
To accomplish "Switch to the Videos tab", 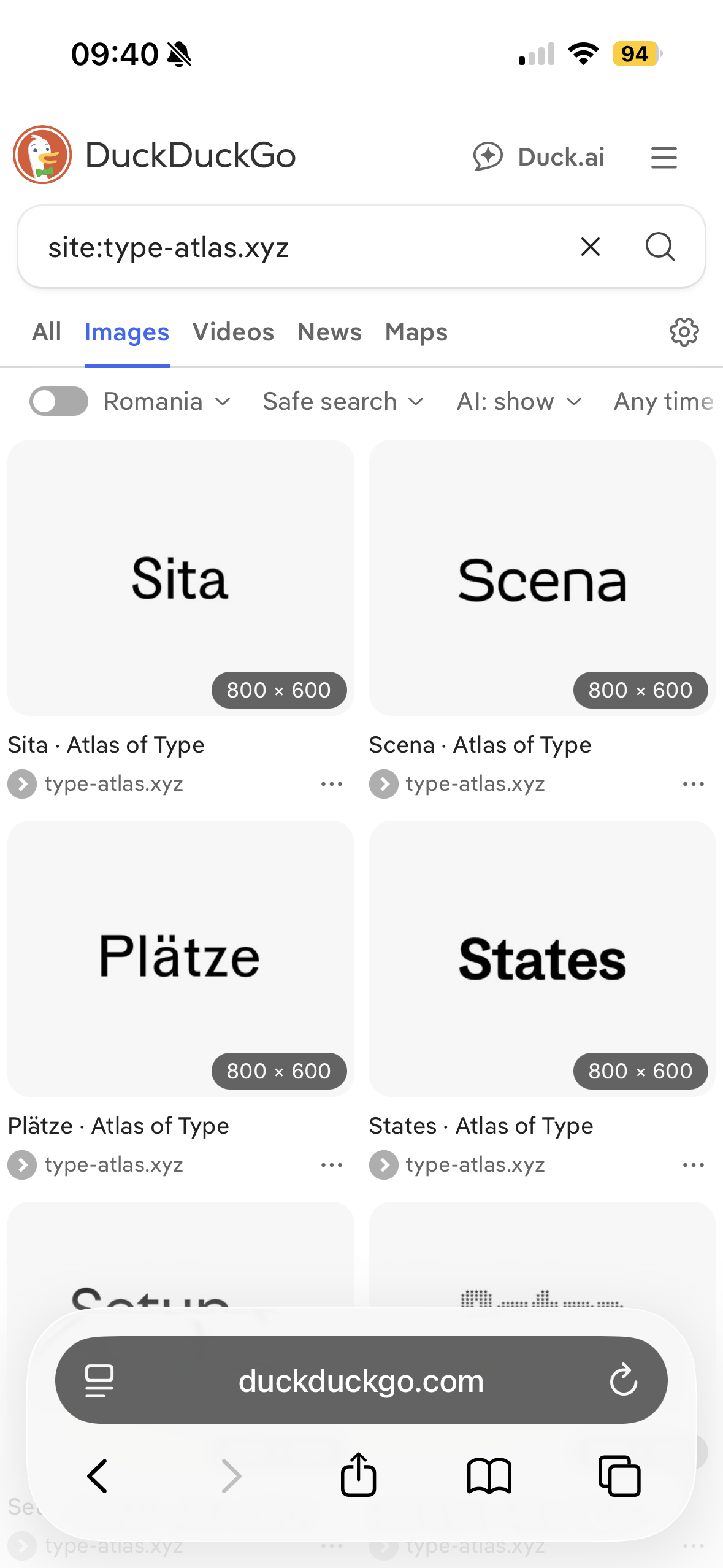I will click(x=233, y=332).
